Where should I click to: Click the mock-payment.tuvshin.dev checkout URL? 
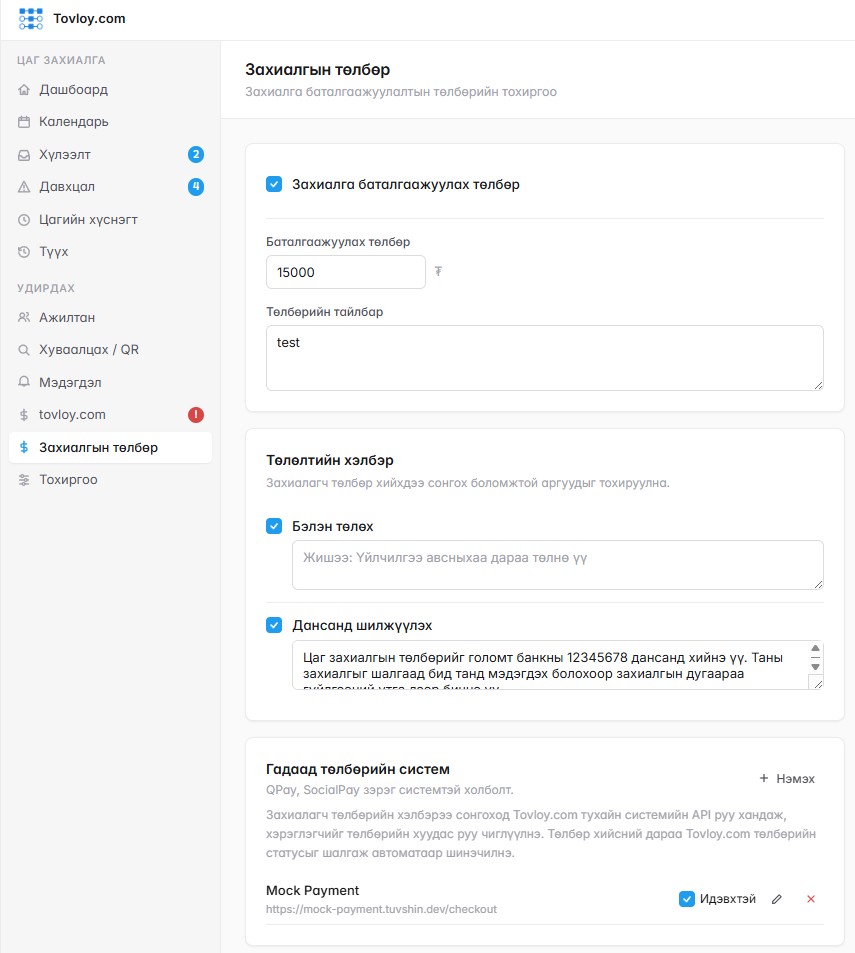click(381, 909)
